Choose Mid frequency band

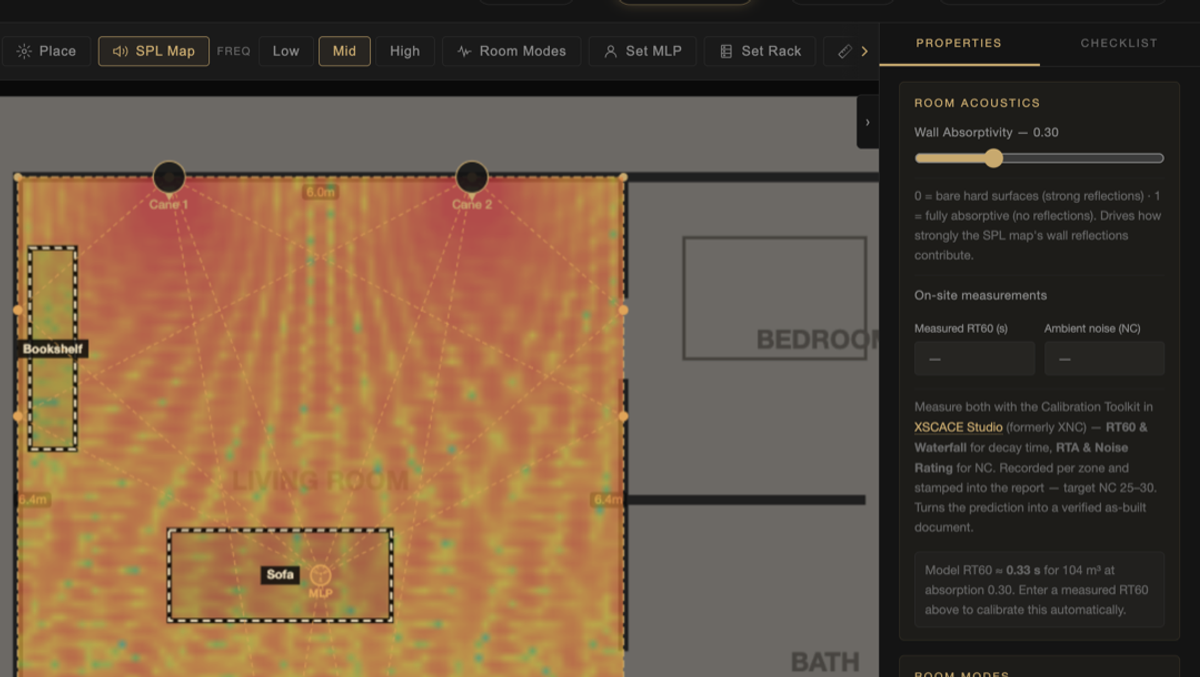[344, 51]
